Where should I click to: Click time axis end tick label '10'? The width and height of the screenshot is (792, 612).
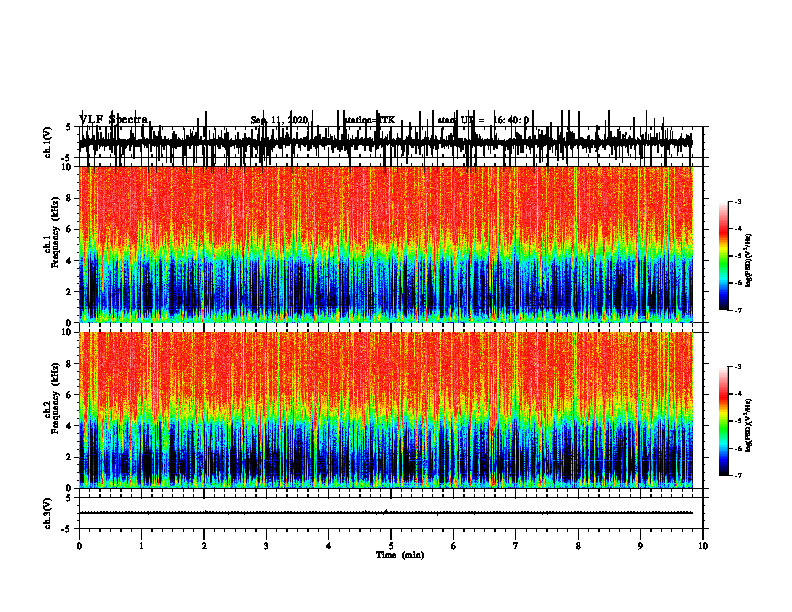coord(703,546)
